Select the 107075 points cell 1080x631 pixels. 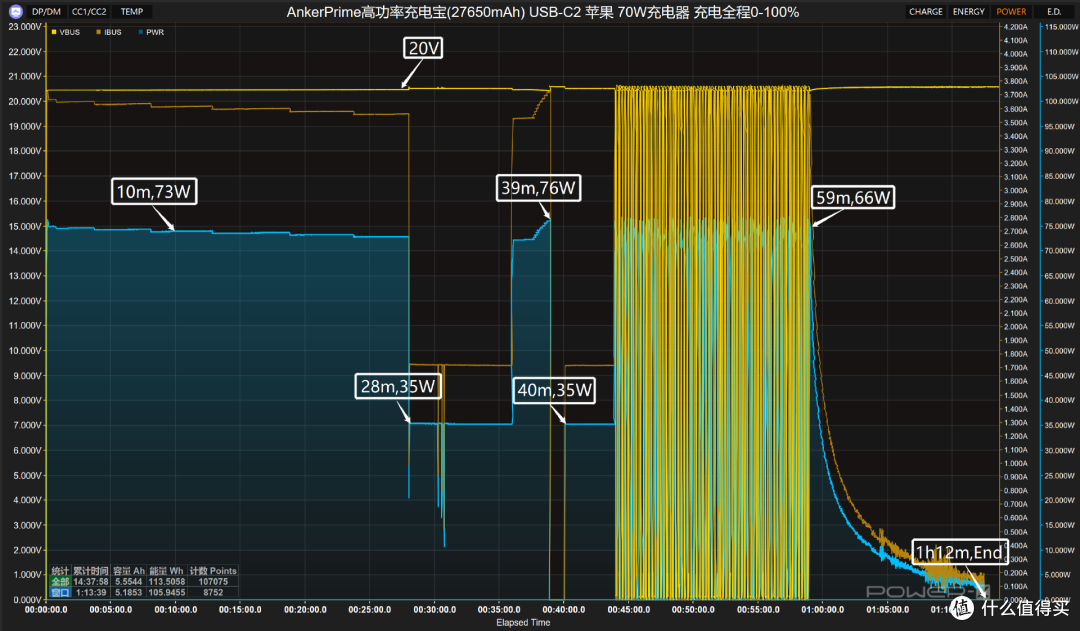213,581
